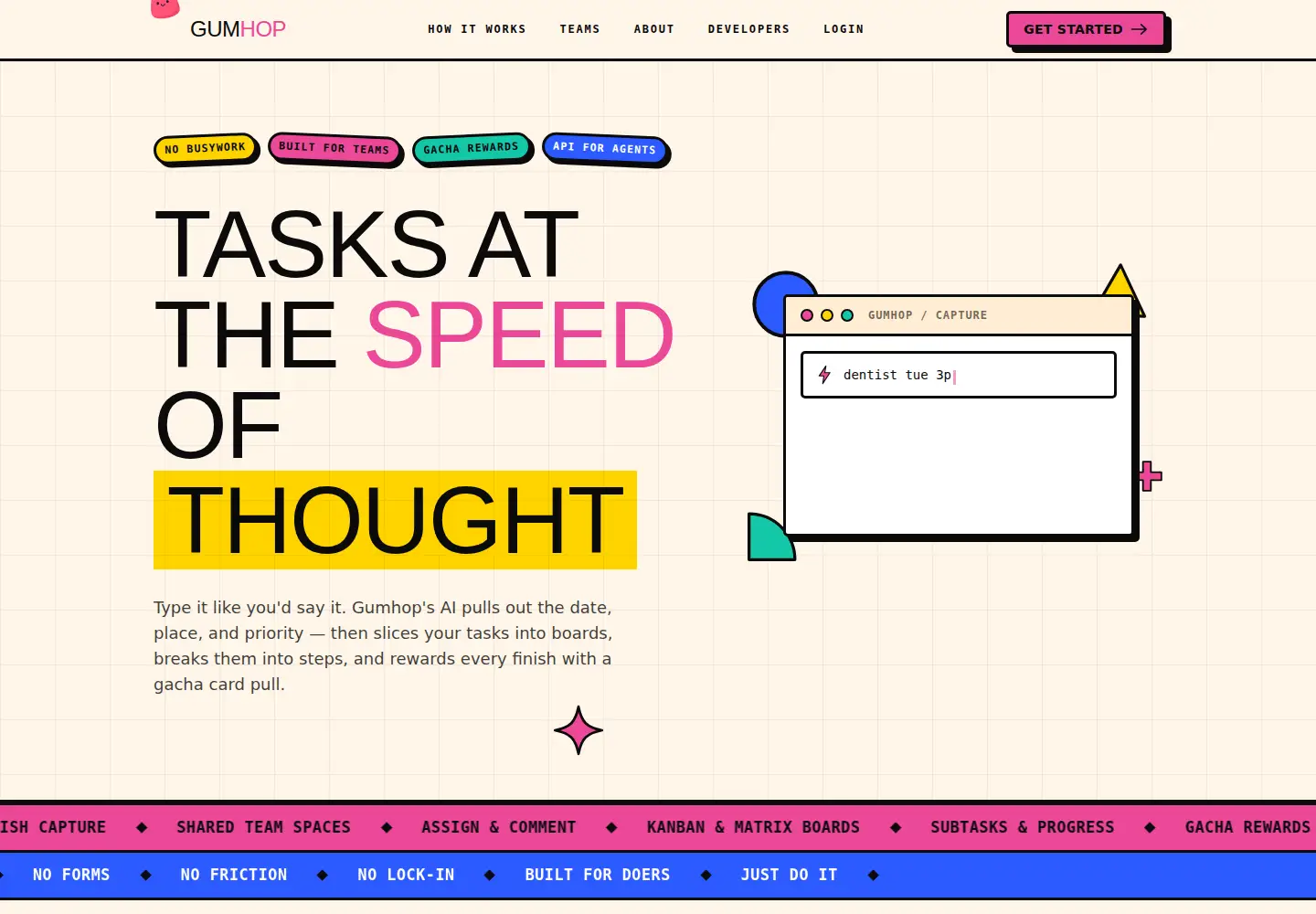
Task: Click 'KANBAN & MATRIX BOARDS' in pink ticker
Action: (x=753, y=827)
